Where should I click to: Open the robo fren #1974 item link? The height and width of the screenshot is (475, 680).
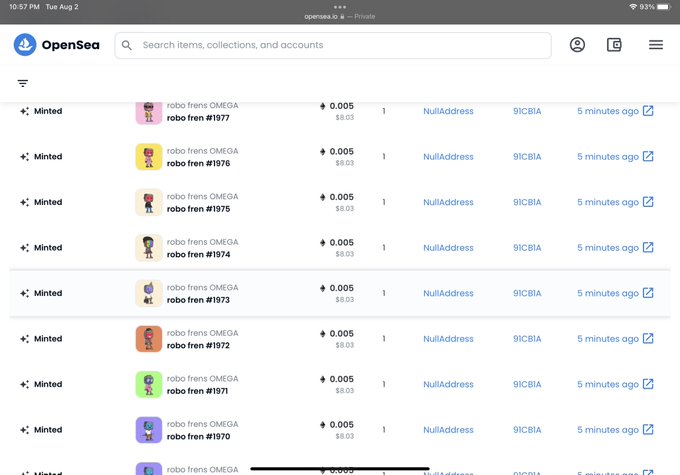[198, 255]
